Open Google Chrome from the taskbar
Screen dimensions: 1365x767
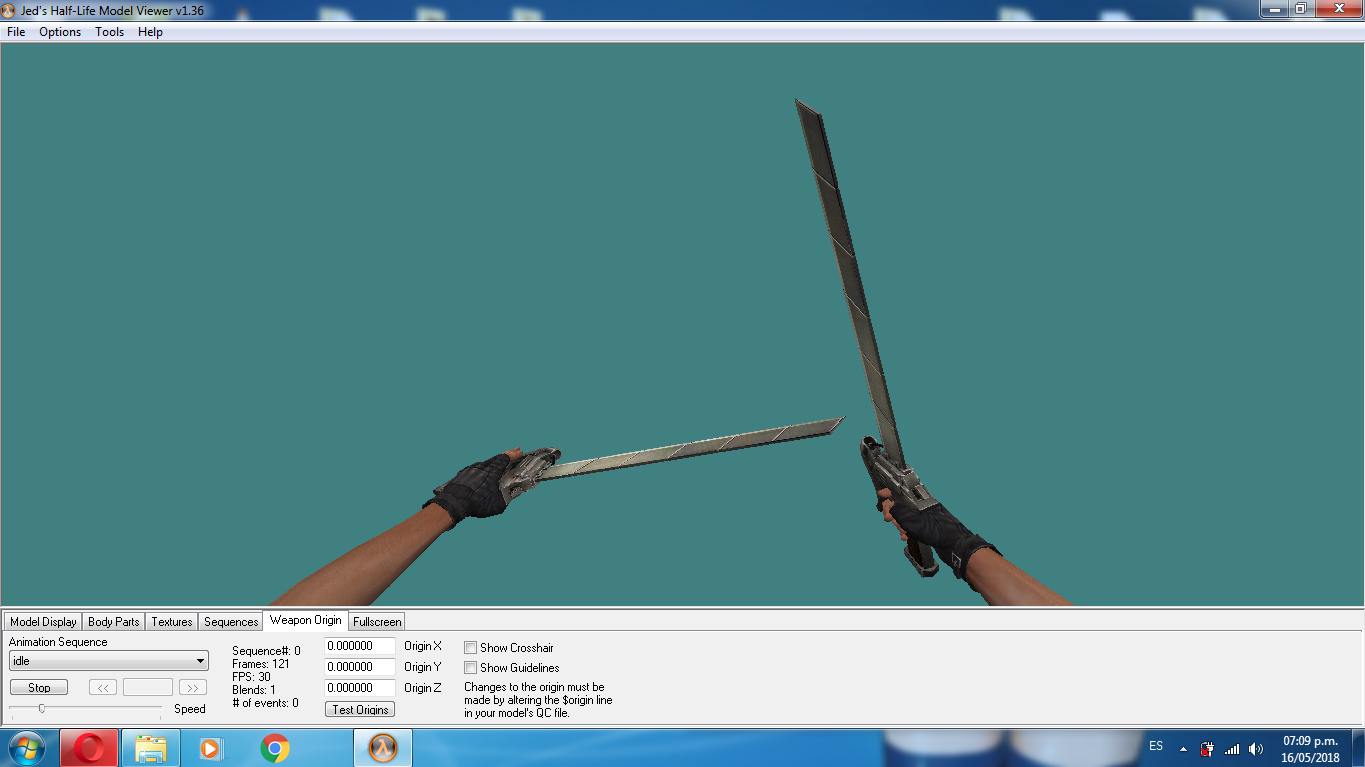point(275,748)
